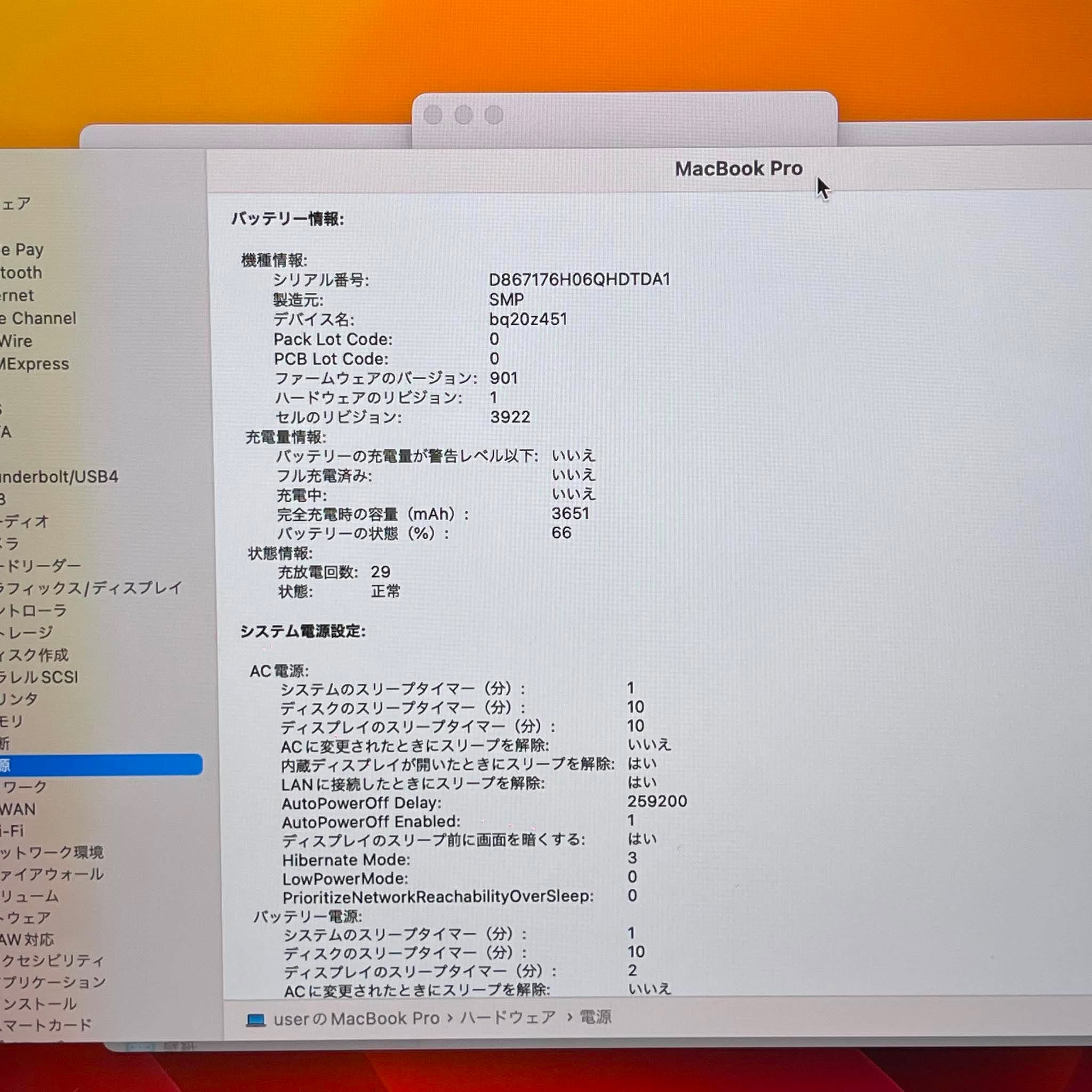Select the コントローラ sidebar row
The image size is (1092, 1092).
pyautogui.click(x=34, y=611)
